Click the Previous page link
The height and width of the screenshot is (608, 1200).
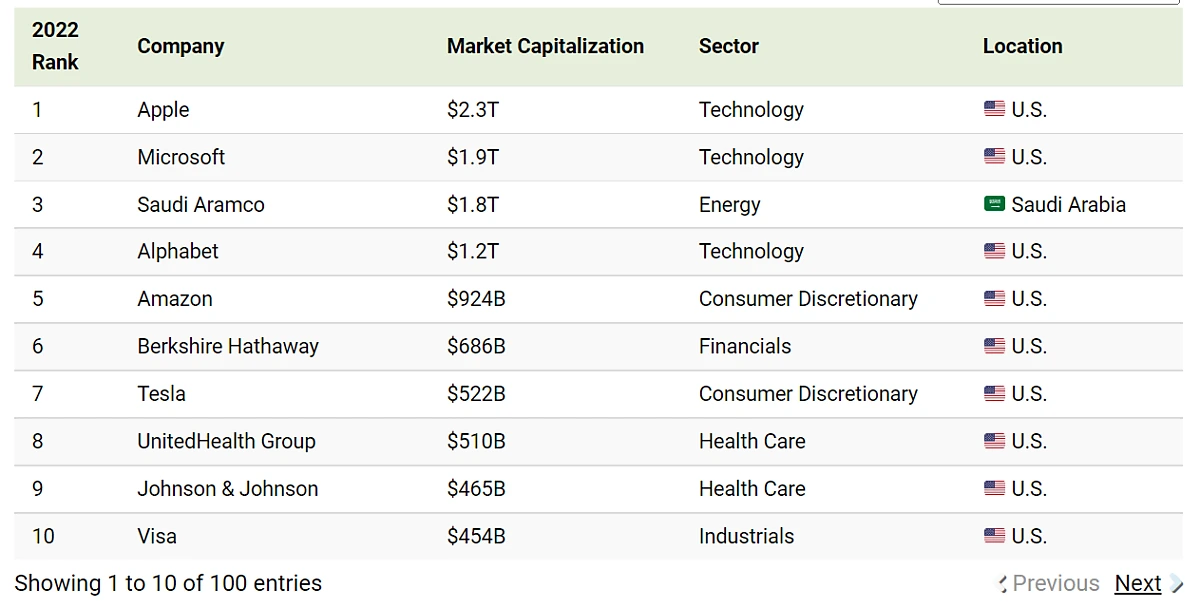pyautogui.click(x=1055, y=583)
